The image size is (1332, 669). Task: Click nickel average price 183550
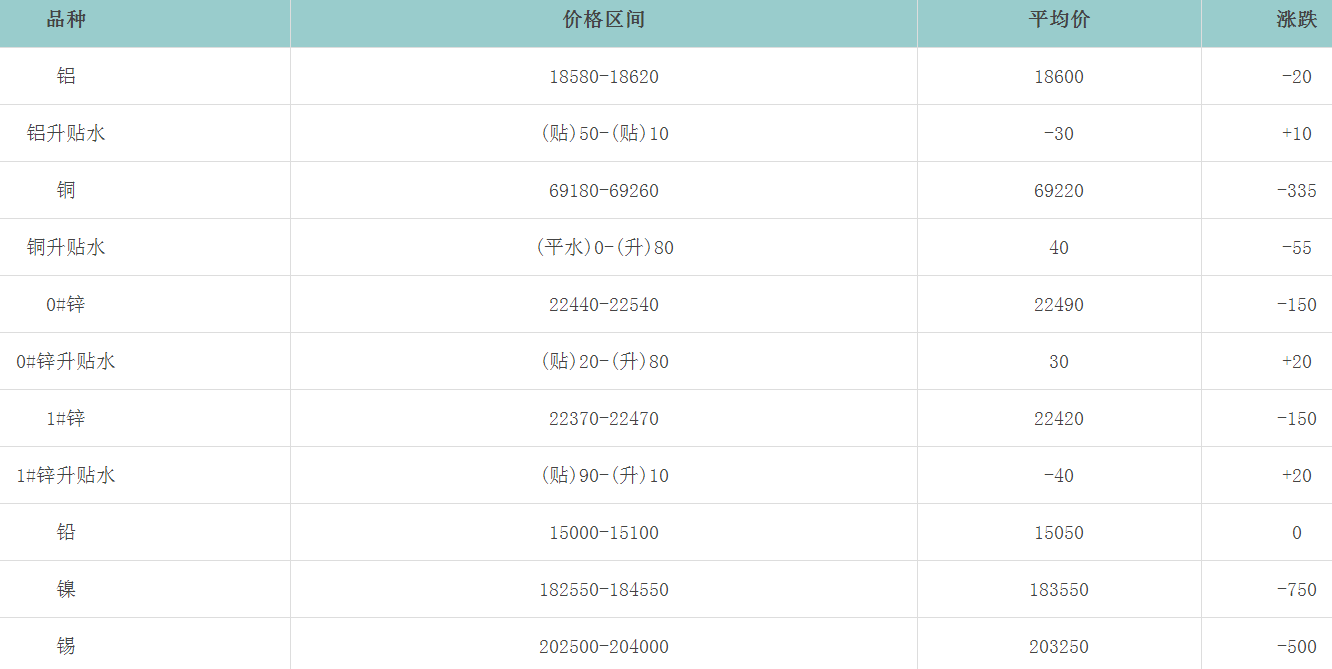(1059, 590)
